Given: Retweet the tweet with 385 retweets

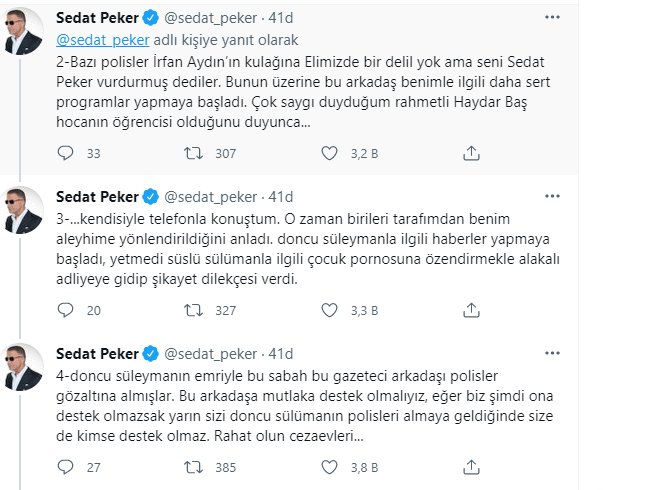Looking at the screenshot, I should (193, 467).
